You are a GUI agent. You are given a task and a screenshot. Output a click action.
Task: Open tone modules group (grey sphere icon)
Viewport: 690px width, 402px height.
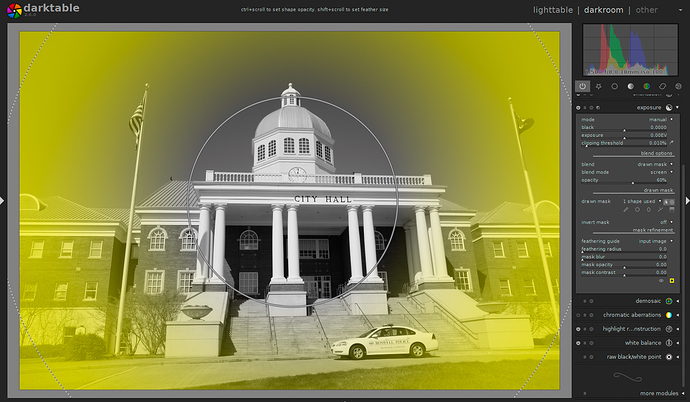click(x=631, y=86)
